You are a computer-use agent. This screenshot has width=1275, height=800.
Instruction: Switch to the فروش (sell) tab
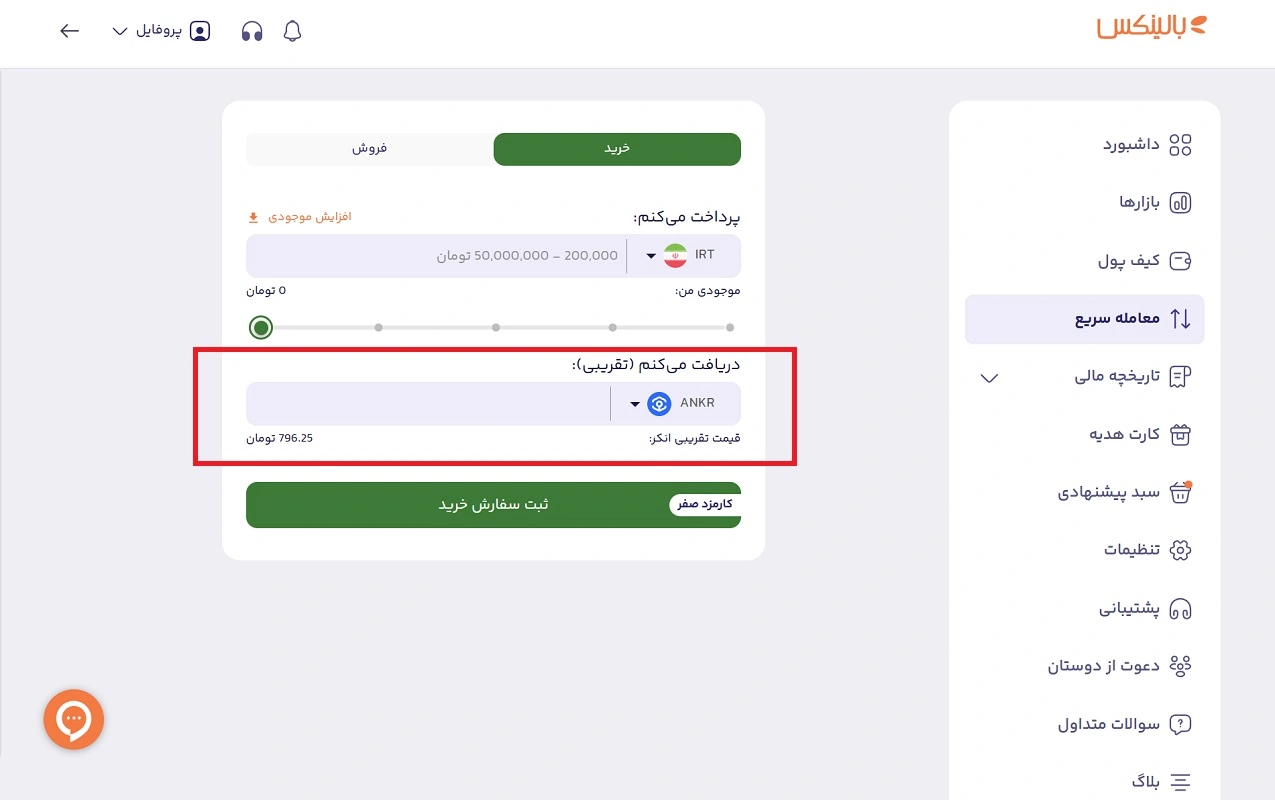(370, 148)
